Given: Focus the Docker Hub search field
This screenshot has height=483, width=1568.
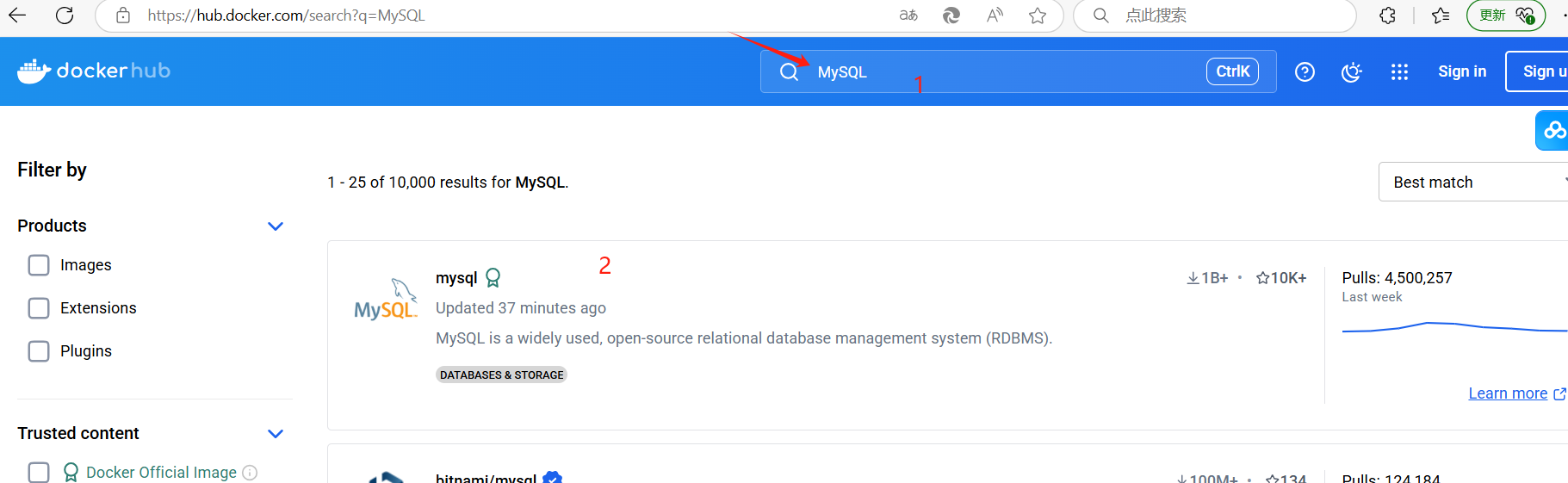Looking at the screenshot, I should 1018,71.
